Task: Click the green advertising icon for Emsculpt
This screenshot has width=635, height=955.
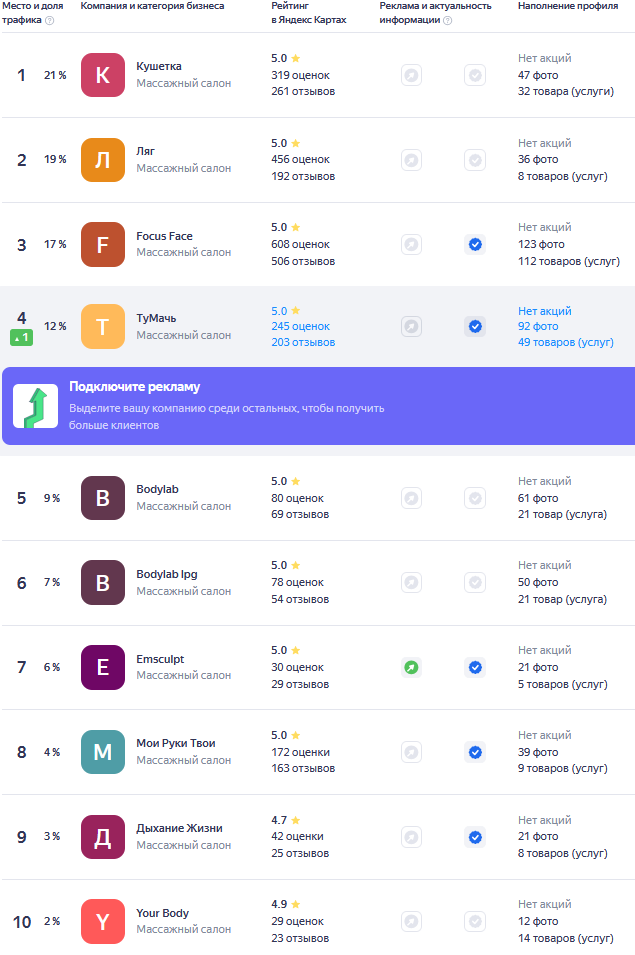Action: pos(411,667)
